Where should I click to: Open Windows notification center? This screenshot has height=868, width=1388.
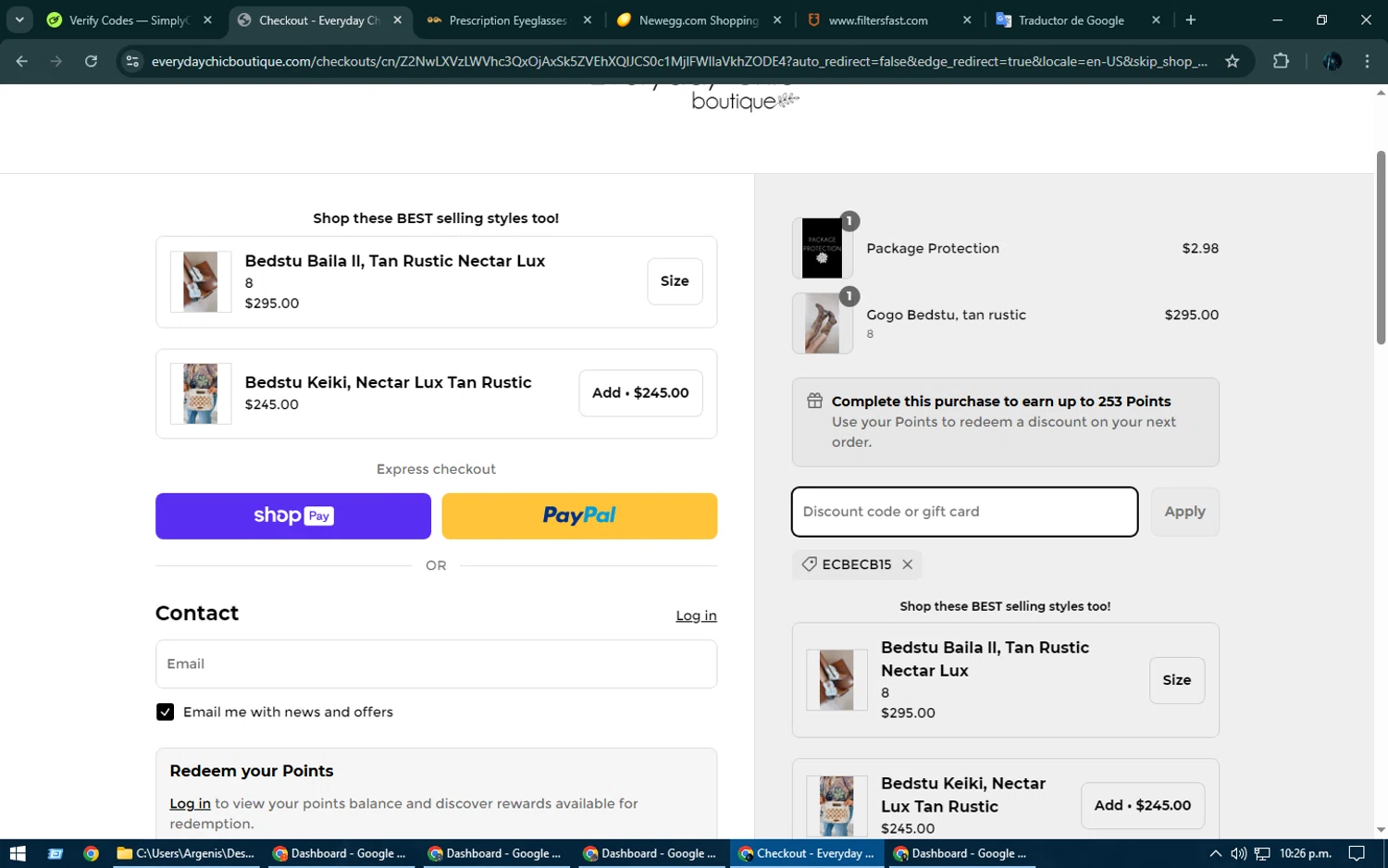click(1357, 853)
